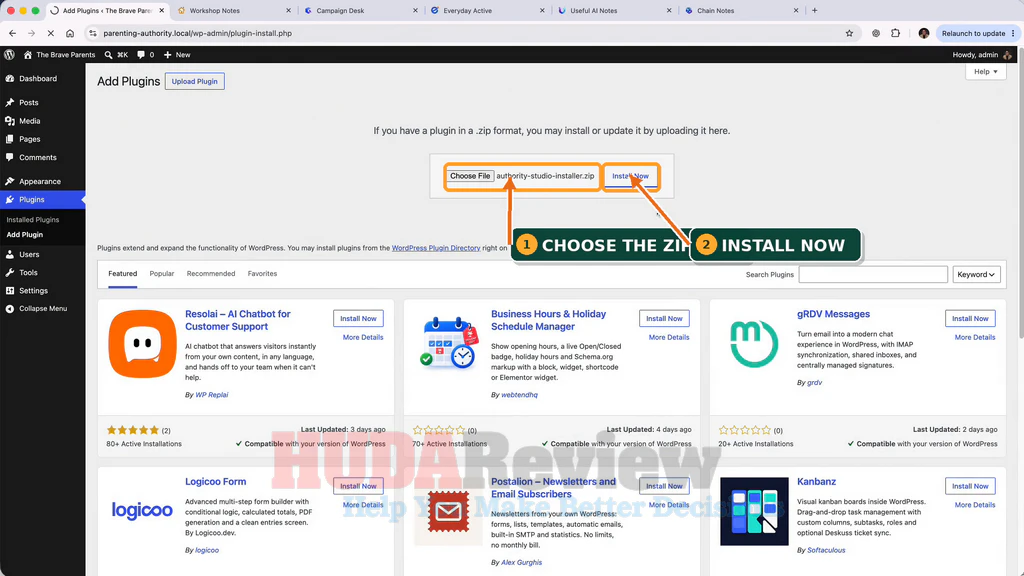Viewport: 1024px width, 576px height.
Task: Click the browser forward arrow
Action: 31,33
